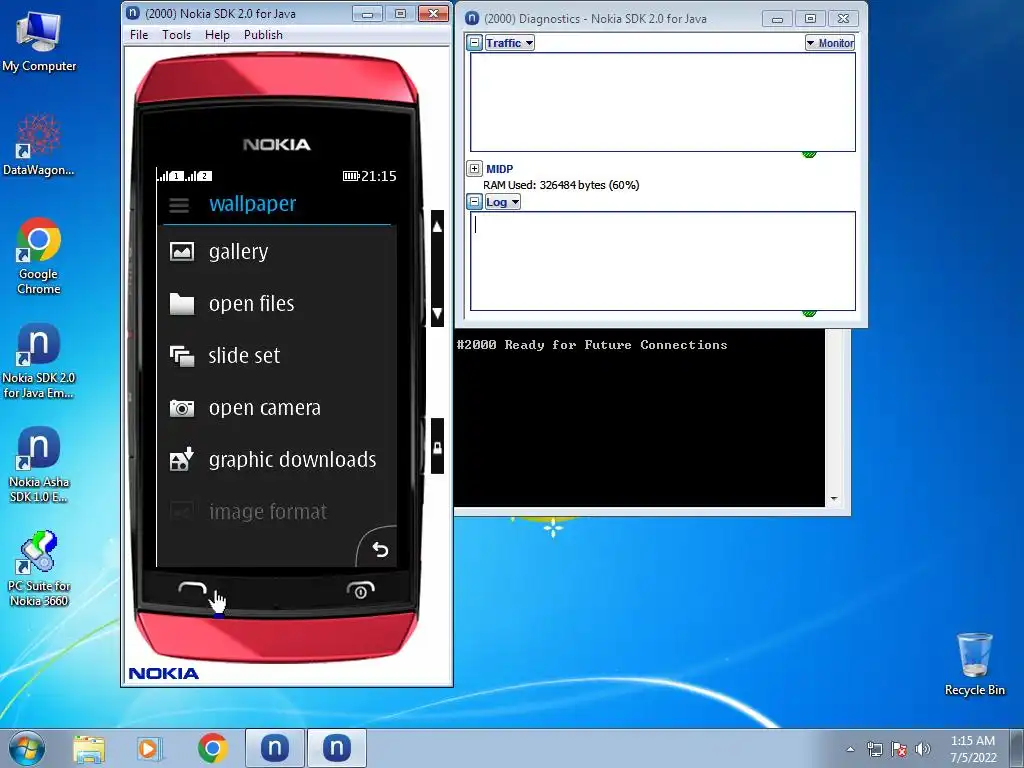The image size is (1024, 768).
Task: Select Nokia Asha SDK 1.0 desktop icon
Action: click(39, 464)
